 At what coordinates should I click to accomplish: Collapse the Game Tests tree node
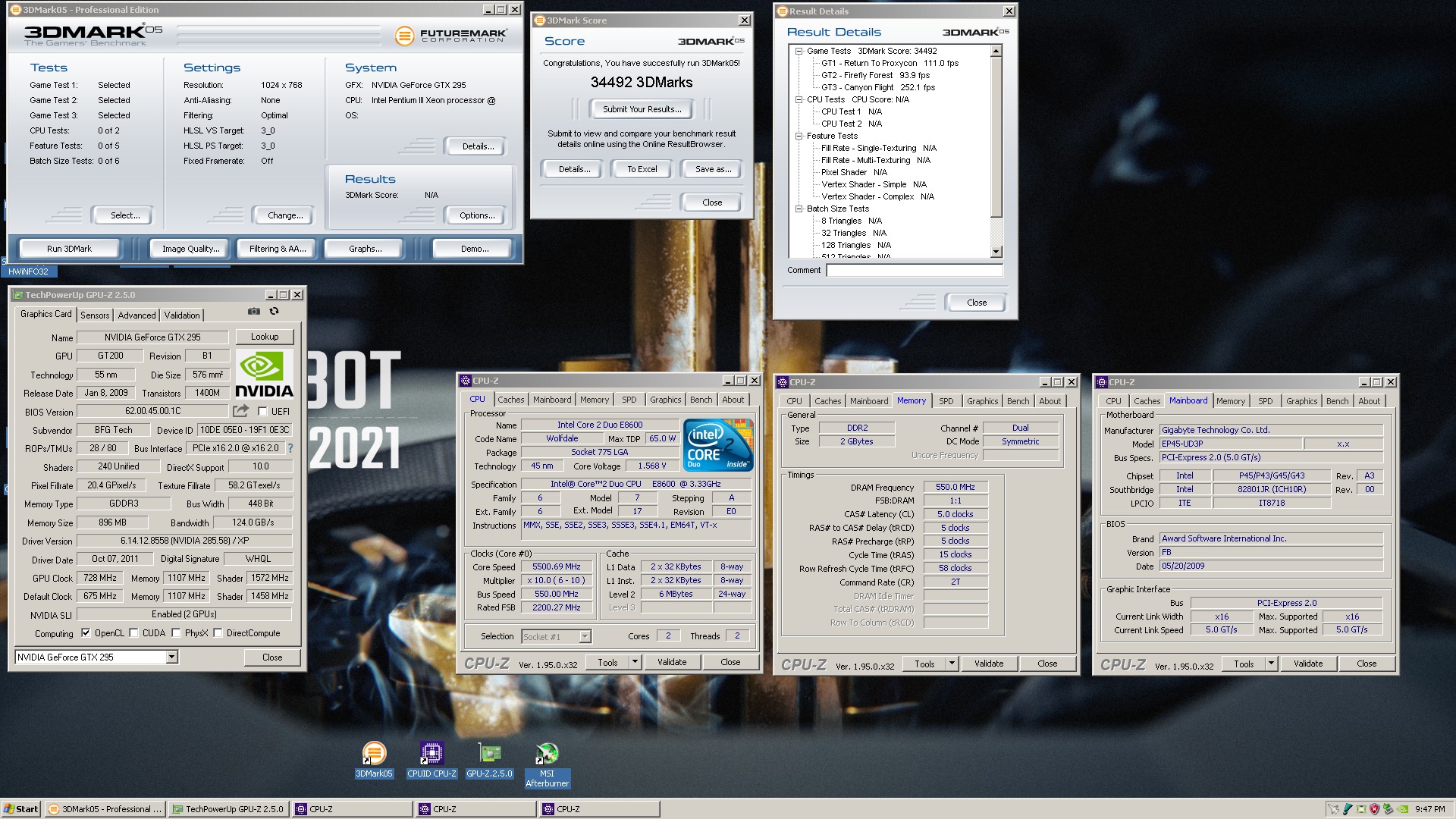(799, 51)
